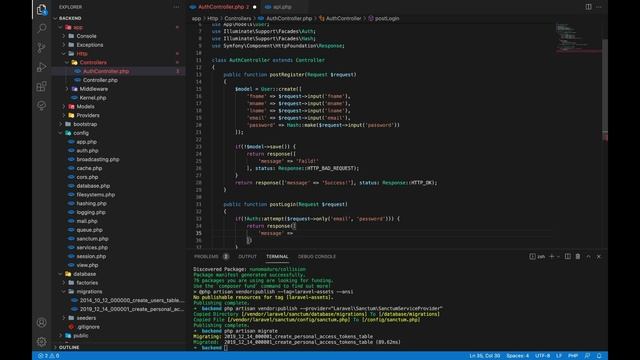
Task: Open create_users_table migration file
Action: tap(131, 300)
